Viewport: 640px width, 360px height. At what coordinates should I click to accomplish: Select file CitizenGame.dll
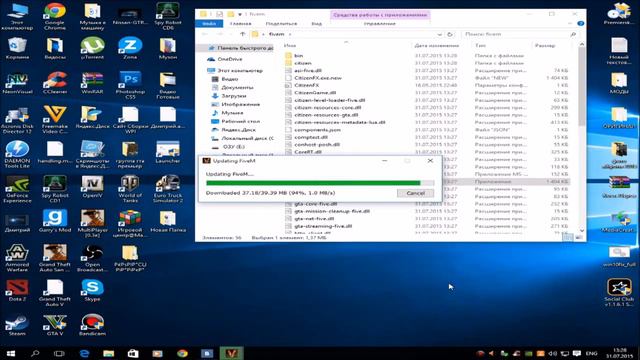315,93
